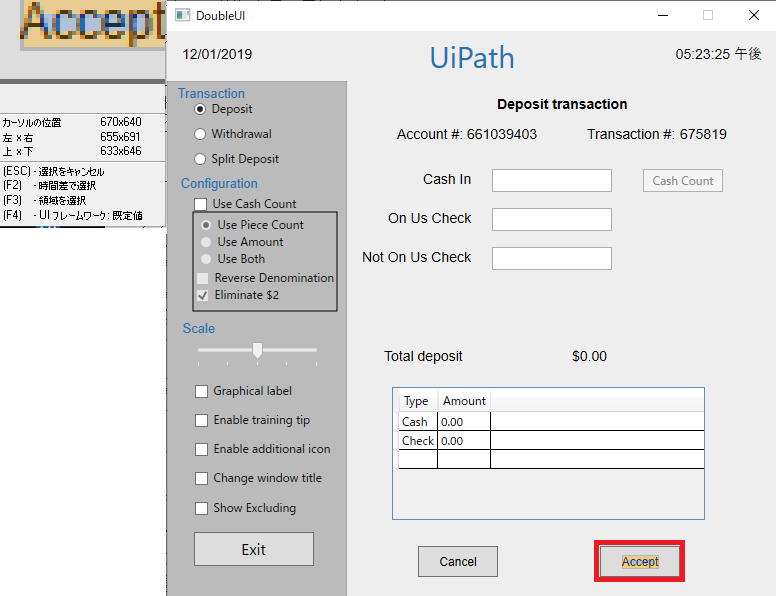Click the Check amount cell in table
Image resolution: width=776 pixels, height=596 pixels.
(463, 441)
